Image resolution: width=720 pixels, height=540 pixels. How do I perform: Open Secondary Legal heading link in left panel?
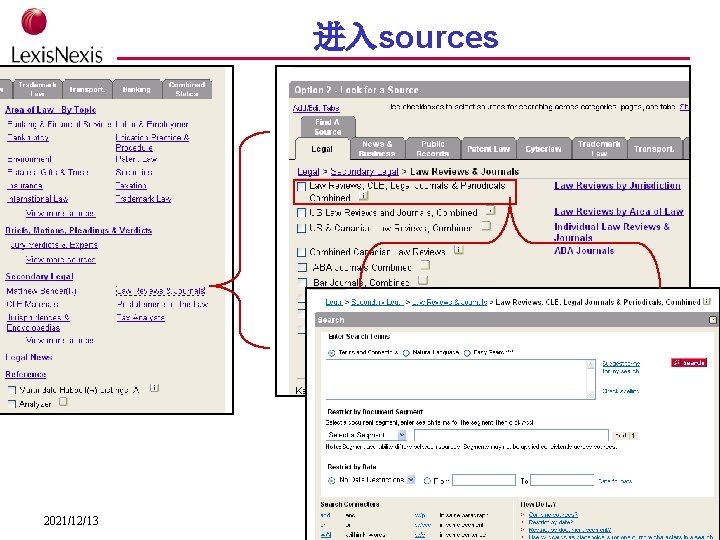point(39,276)
